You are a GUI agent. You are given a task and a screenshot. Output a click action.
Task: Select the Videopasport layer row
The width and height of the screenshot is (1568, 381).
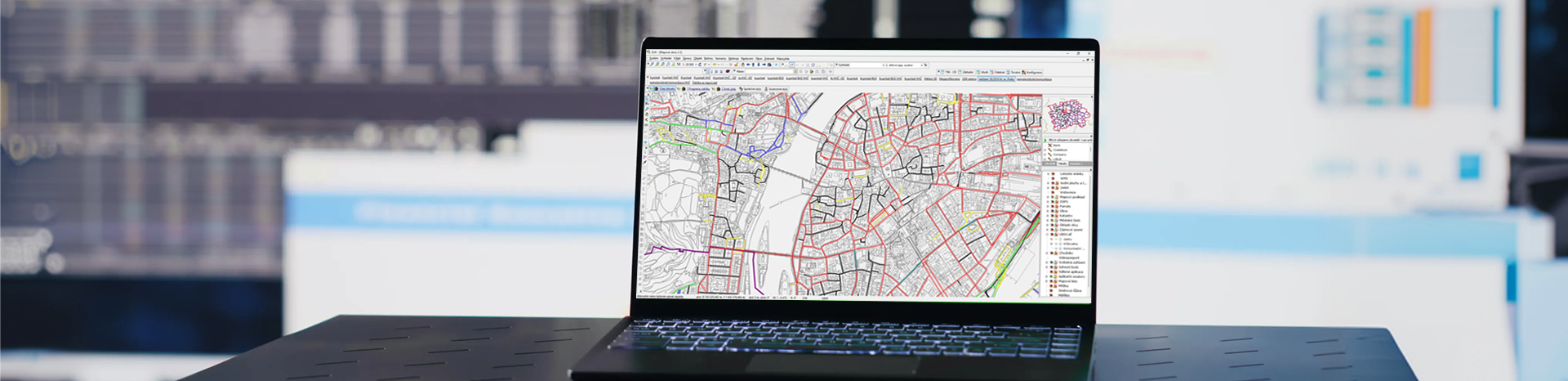(x=1069, y=258)
